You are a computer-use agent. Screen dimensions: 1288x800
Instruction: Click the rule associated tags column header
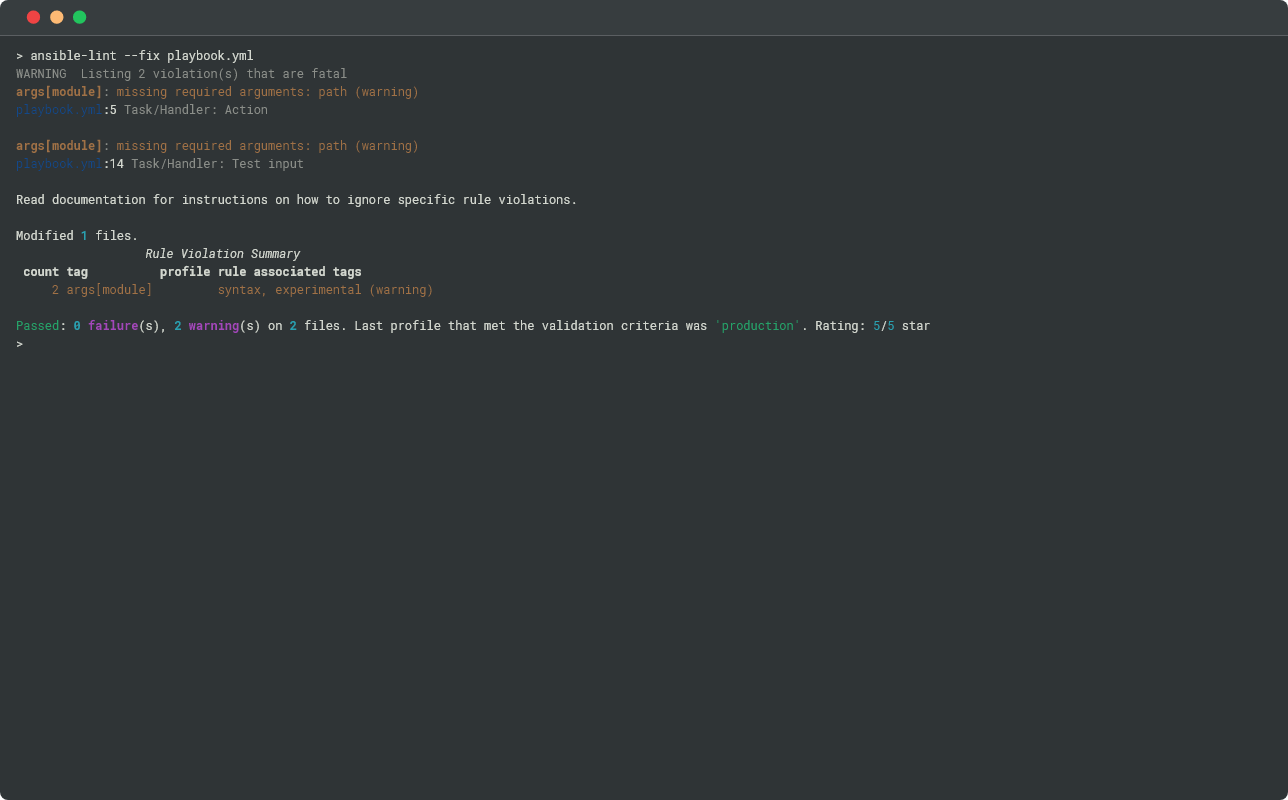pyautogui.click(x=290, y=272)
